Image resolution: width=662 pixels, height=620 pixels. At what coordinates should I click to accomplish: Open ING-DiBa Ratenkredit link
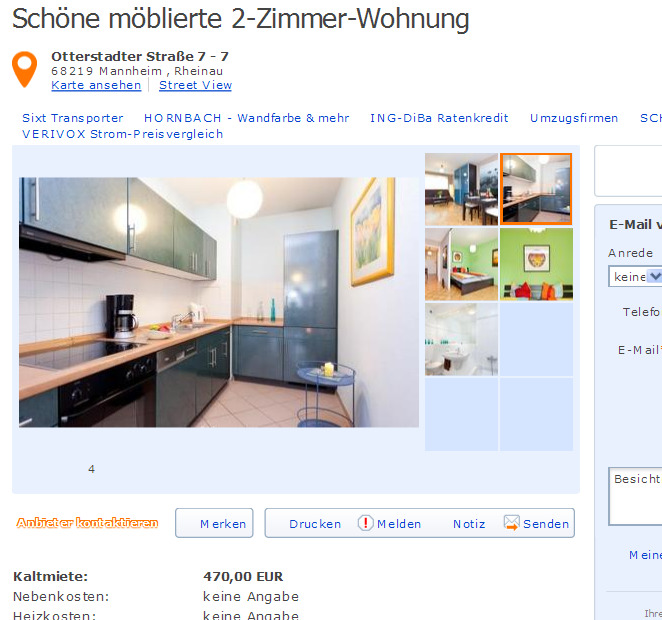tap(439, 118)
